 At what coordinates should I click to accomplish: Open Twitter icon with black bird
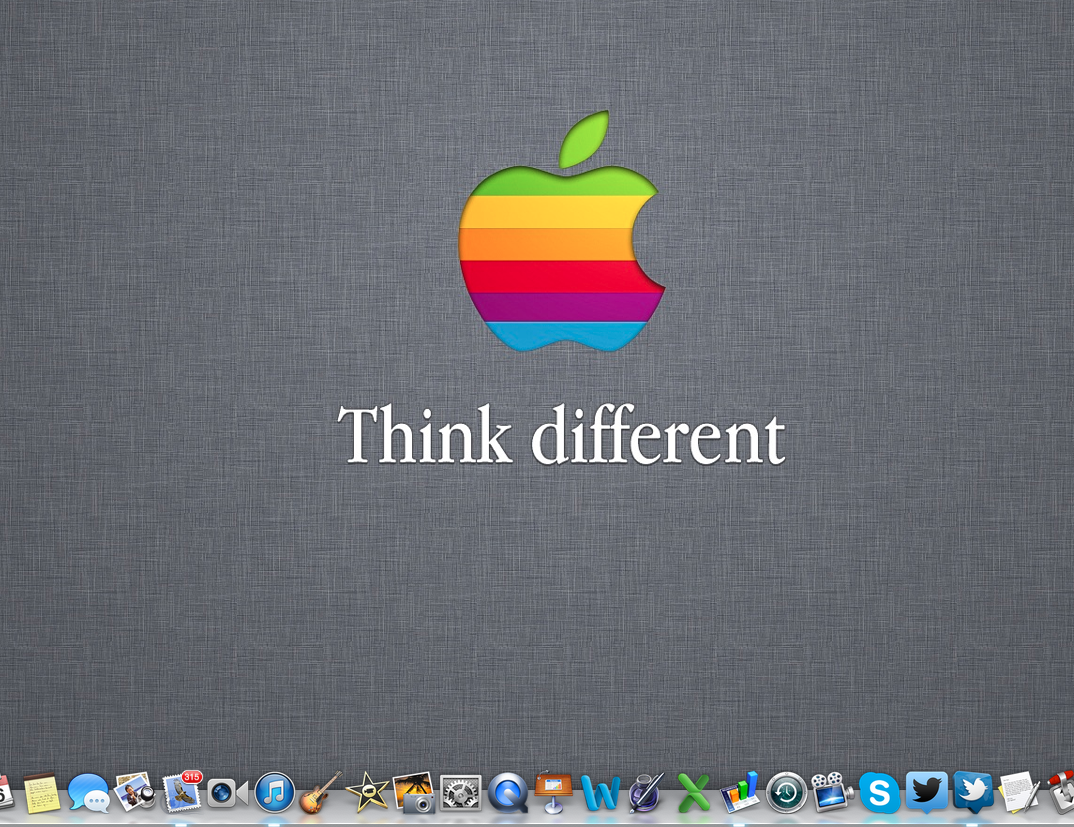[926, 793]
